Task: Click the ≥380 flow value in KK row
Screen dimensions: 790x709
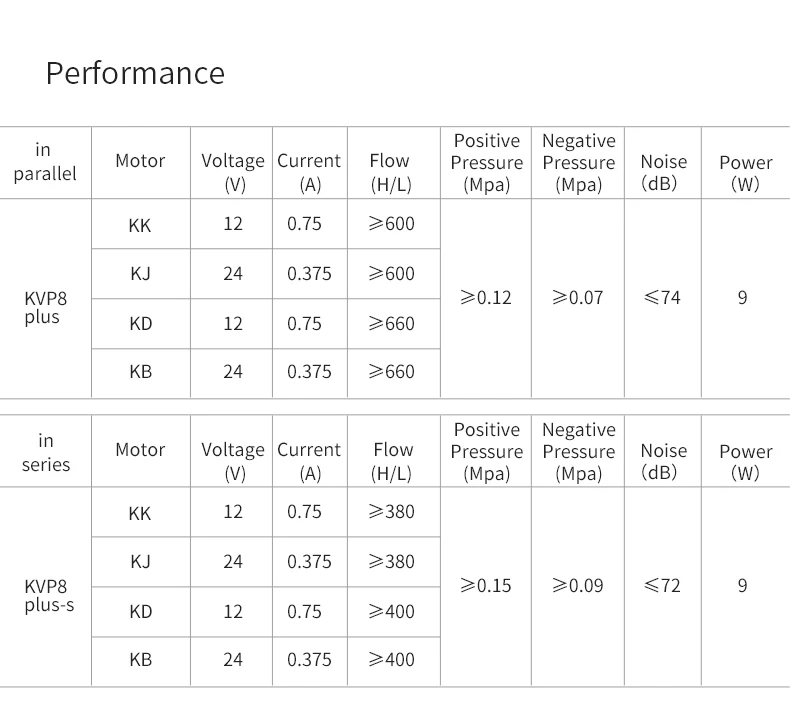Action: click(x=390, y=511)
